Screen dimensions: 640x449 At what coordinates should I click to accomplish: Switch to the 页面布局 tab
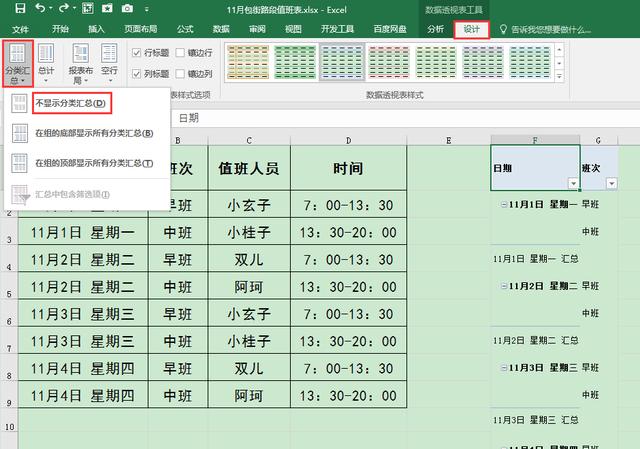coord(141,29)
